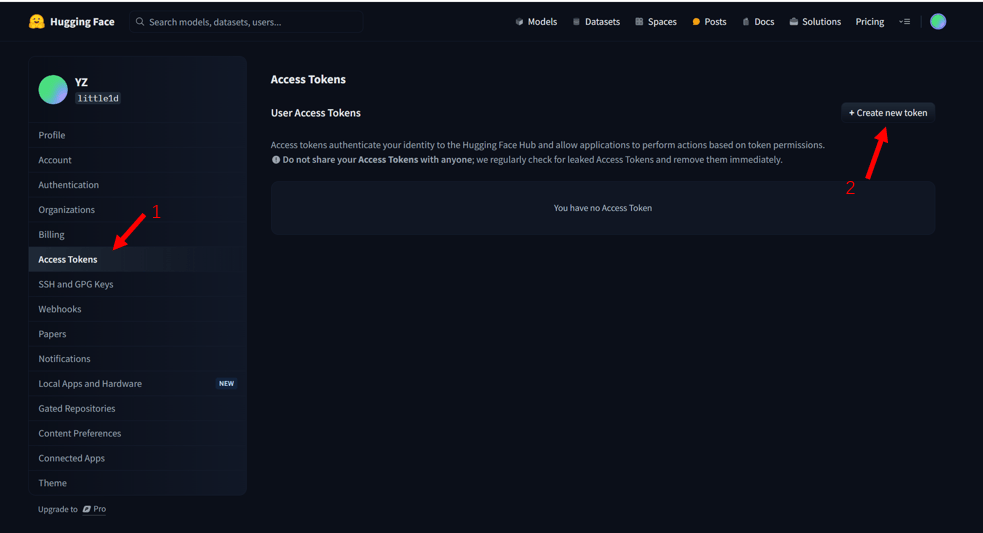Select SSH and GPG Keys in sidebar

76,284
